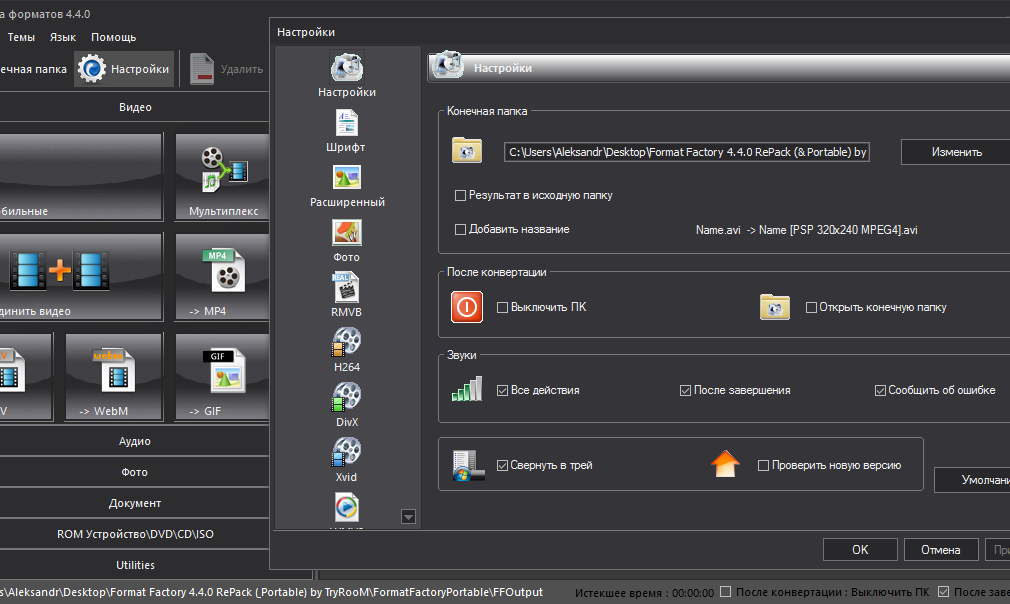The height and width of the screenshot is (604, 1010).
Task: Toggle status bar После конвертации: Выключить ПК checkbox
Action: pos(726,592)
